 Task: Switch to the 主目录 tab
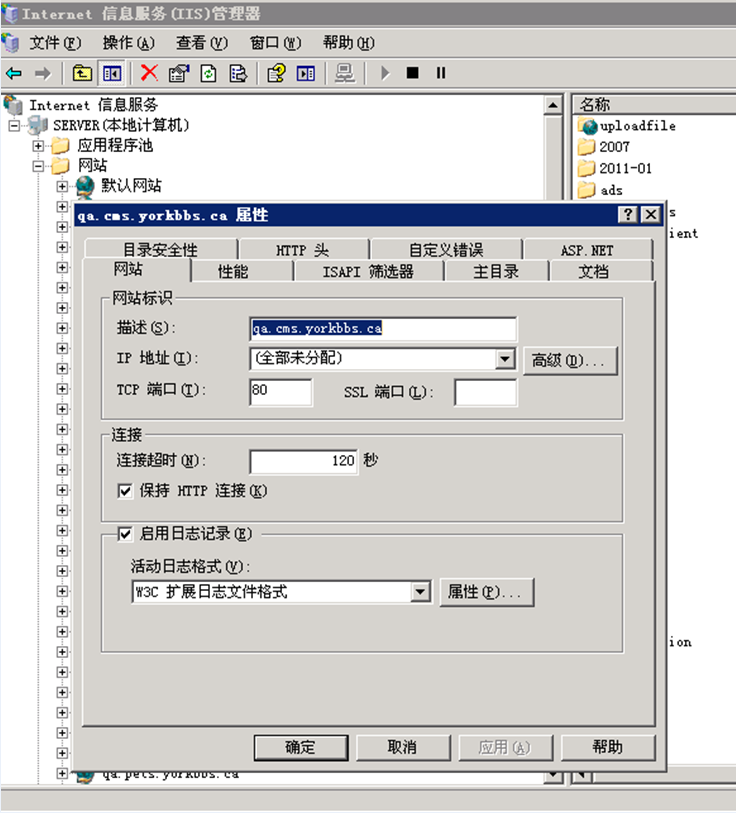[x=496, y=271]
